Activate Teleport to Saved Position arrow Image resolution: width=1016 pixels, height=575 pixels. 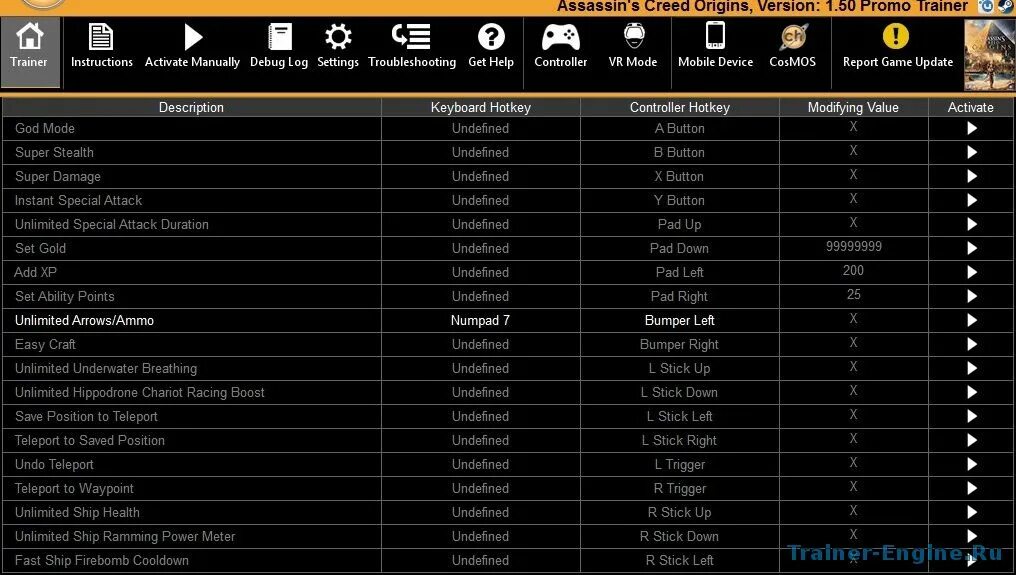coord(971,440)
